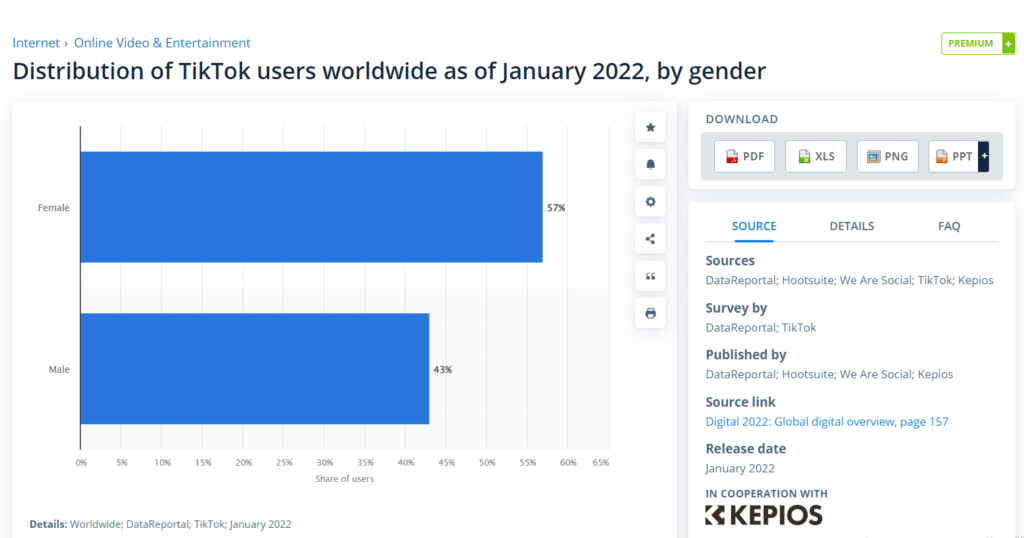
Task: Open chart settings gear icon
Action: 650,202
